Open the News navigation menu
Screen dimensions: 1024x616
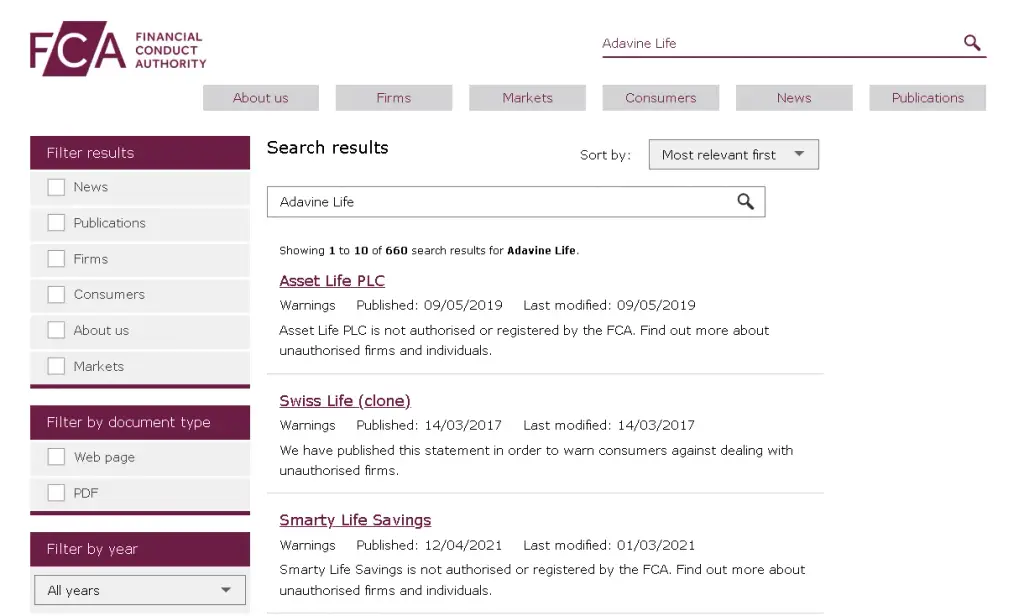[794, 98]
